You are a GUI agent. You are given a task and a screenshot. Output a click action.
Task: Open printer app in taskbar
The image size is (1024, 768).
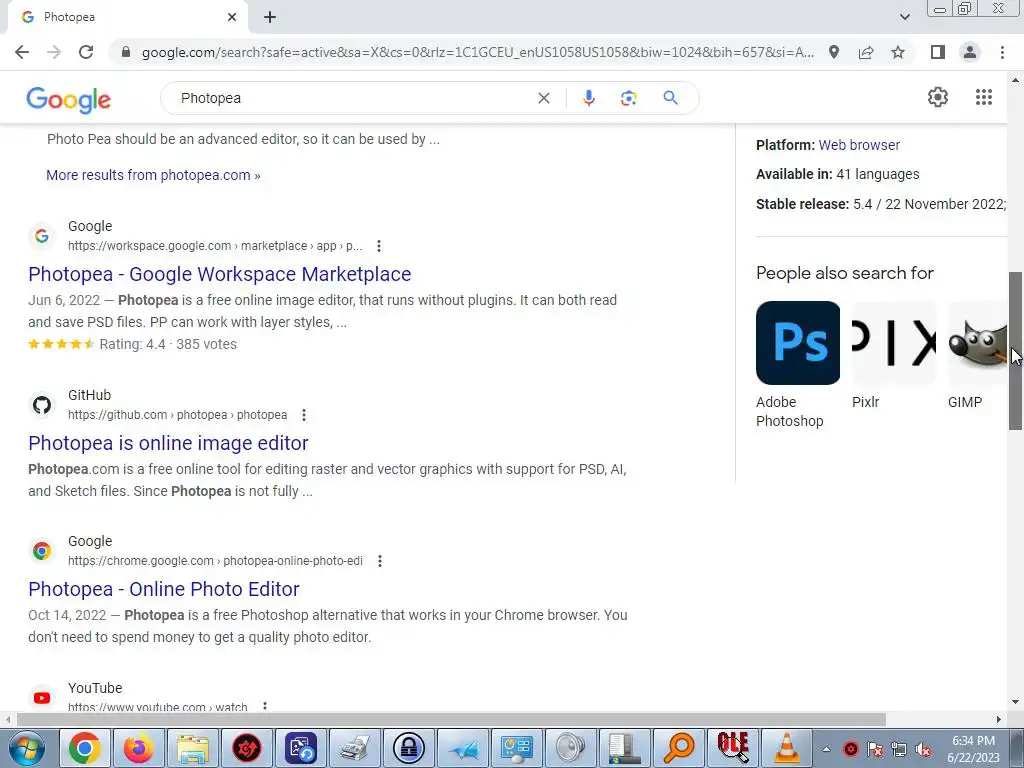click(x=355, y=748)
